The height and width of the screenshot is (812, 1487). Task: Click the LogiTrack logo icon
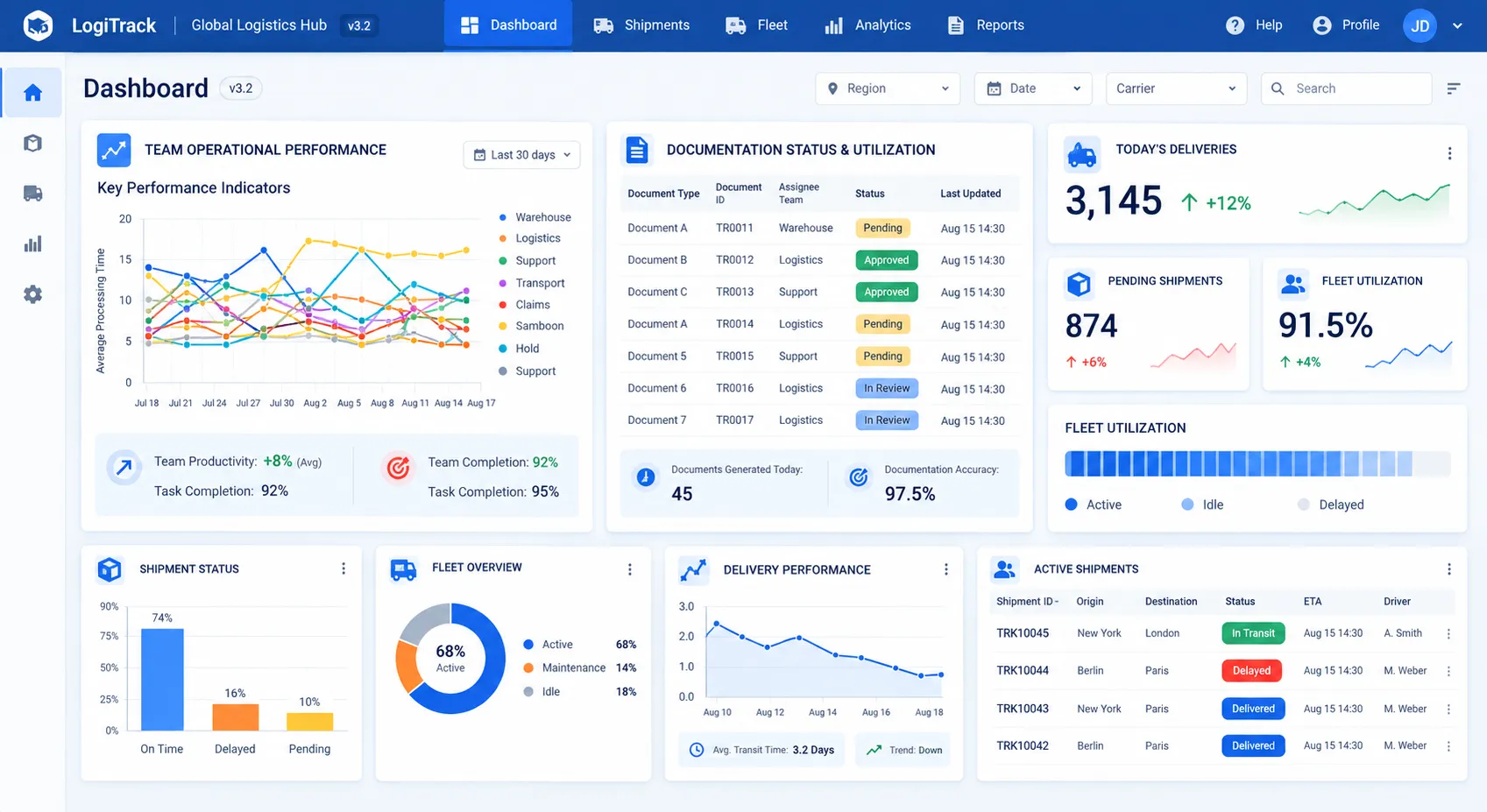(38, 25)
